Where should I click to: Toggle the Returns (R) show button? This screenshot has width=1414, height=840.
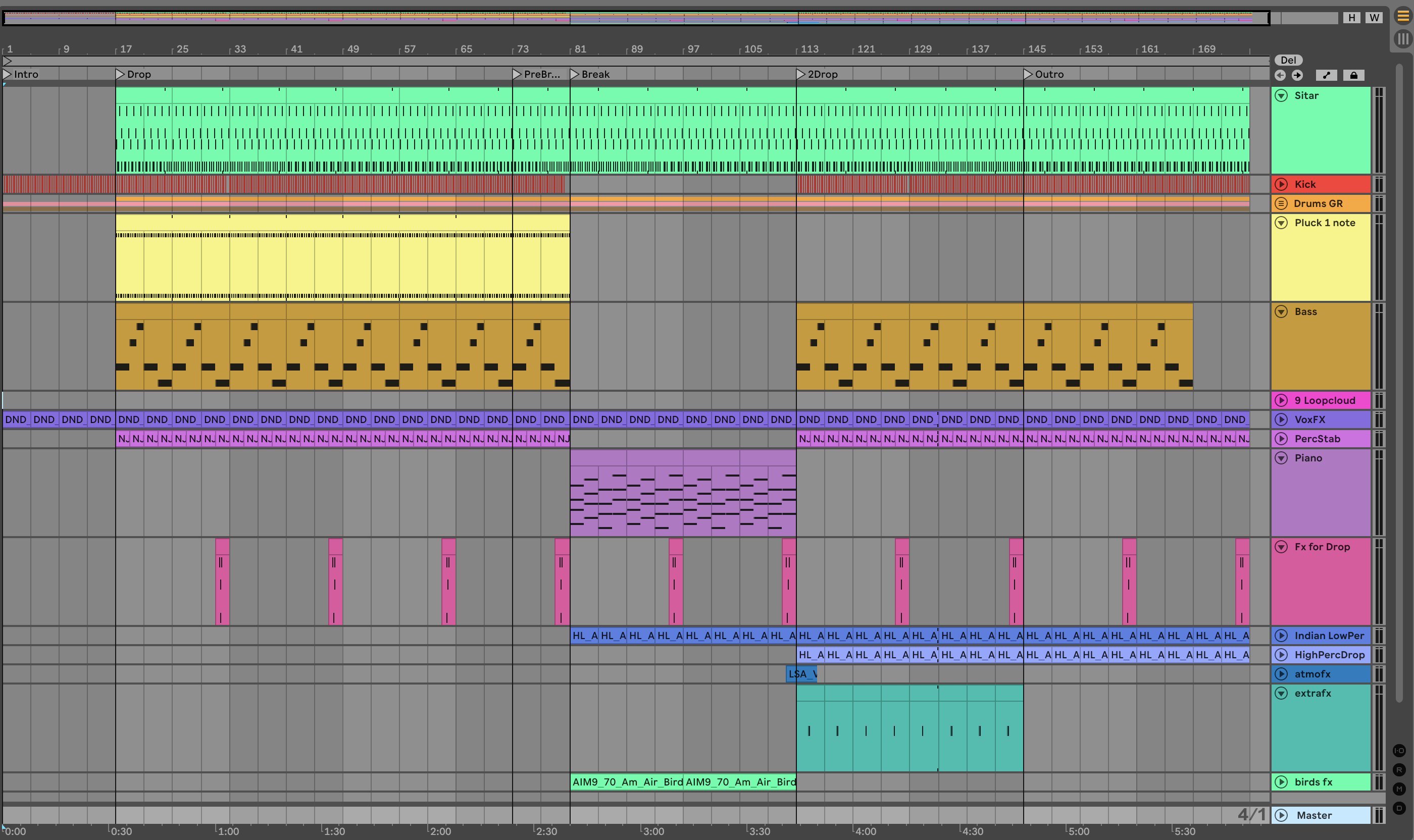tap(1399, 770)
